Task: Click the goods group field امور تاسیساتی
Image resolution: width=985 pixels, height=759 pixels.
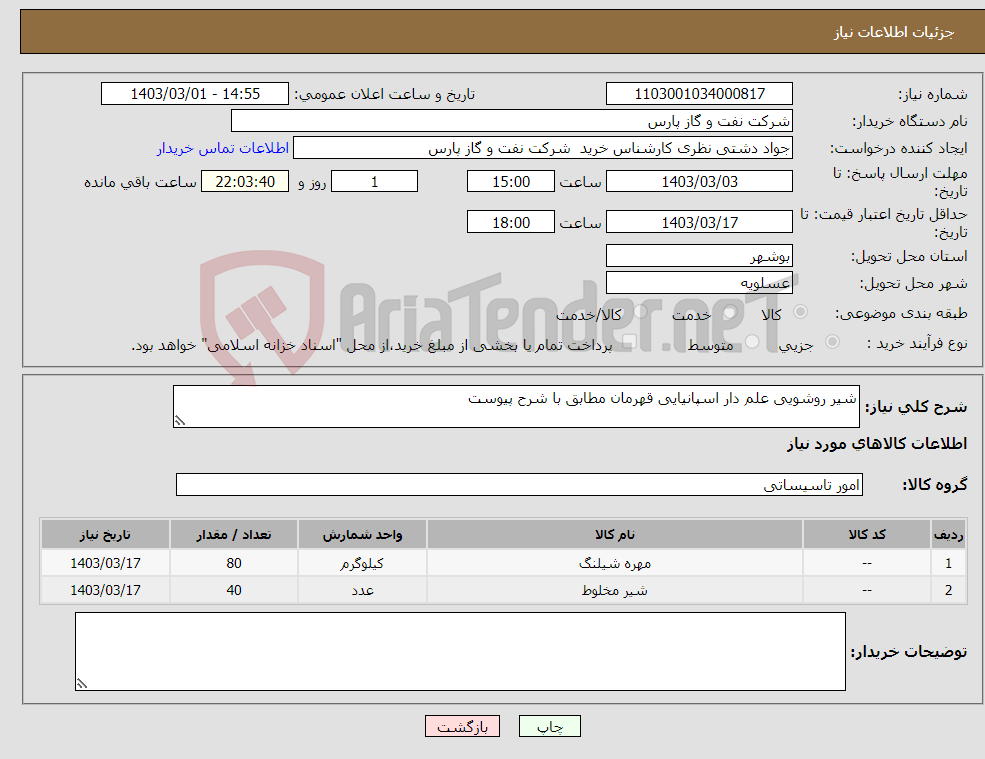Action: [x=520, y=484]
